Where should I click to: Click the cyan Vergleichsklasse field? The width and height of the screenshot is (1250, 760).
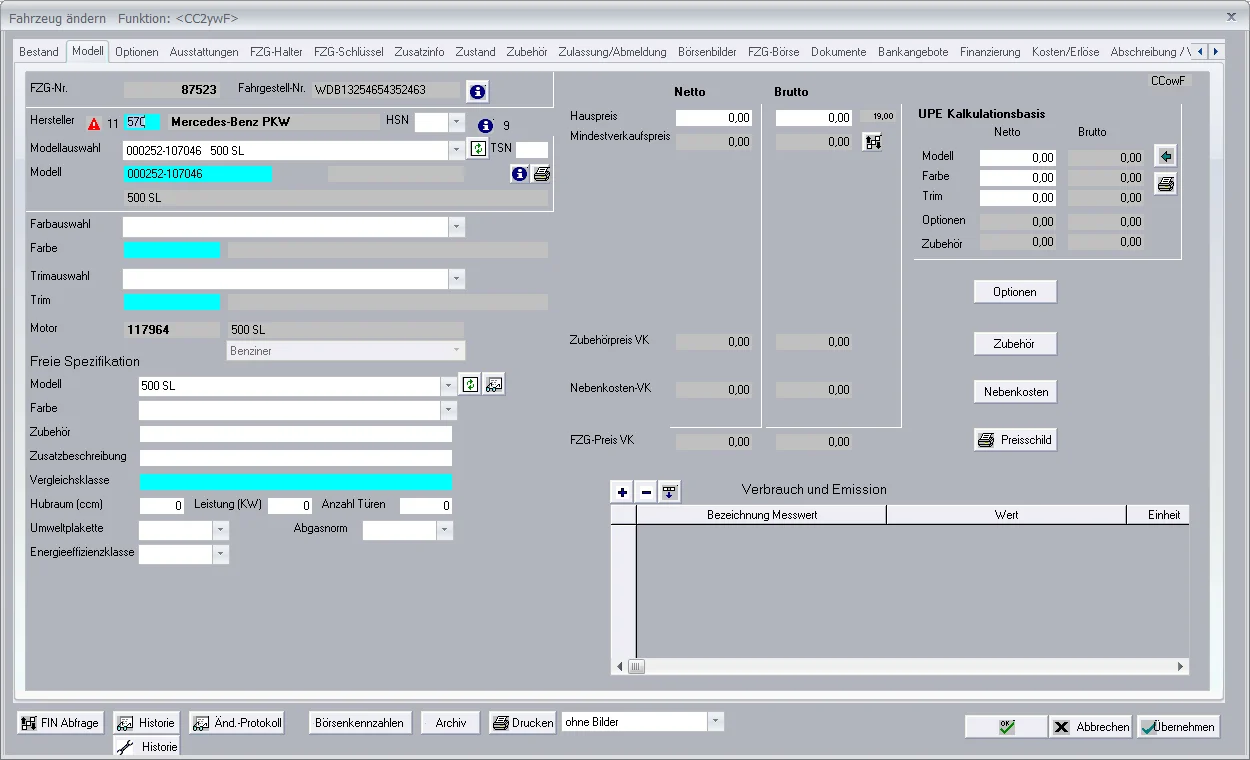[x=296, y=482]
